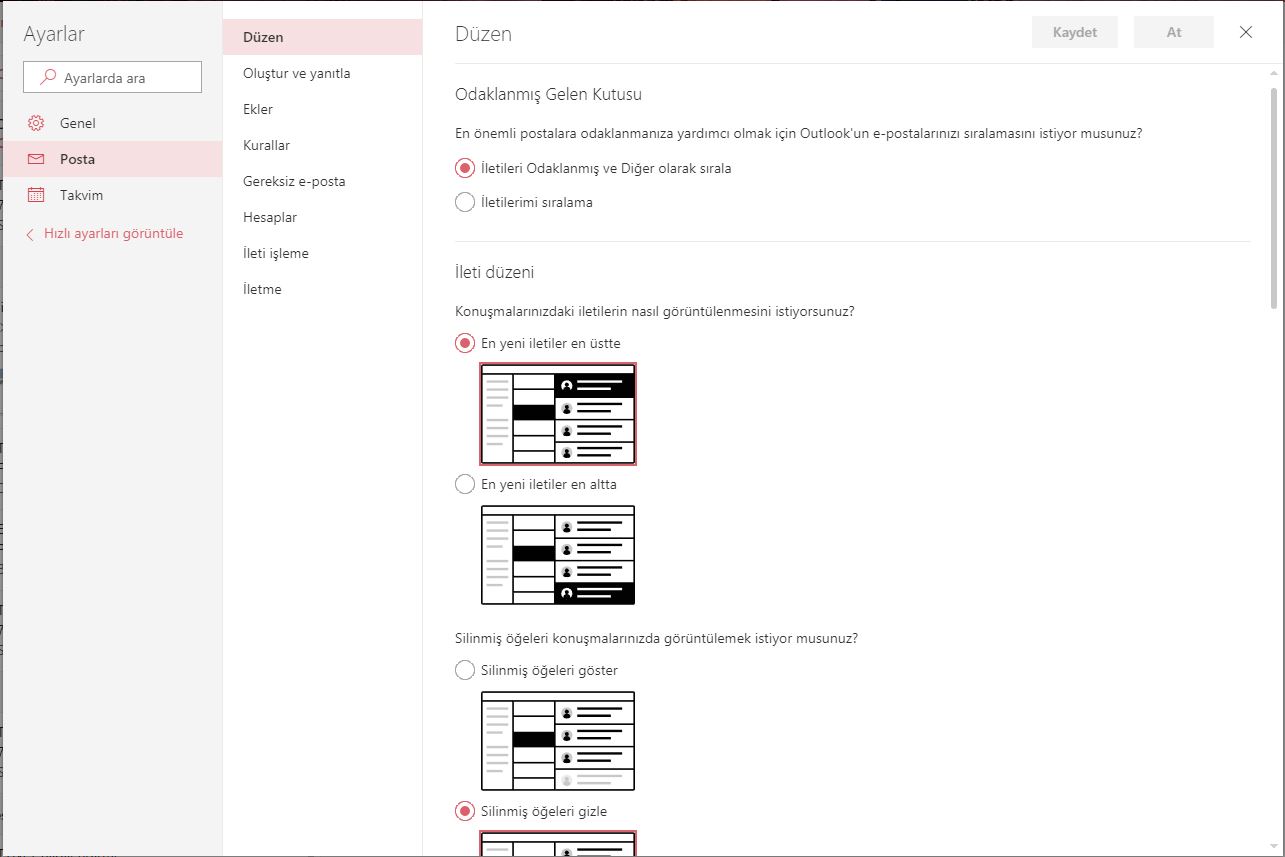
Task: Click the newest-on-top layout thumbnail
Action: click(558, 414)
